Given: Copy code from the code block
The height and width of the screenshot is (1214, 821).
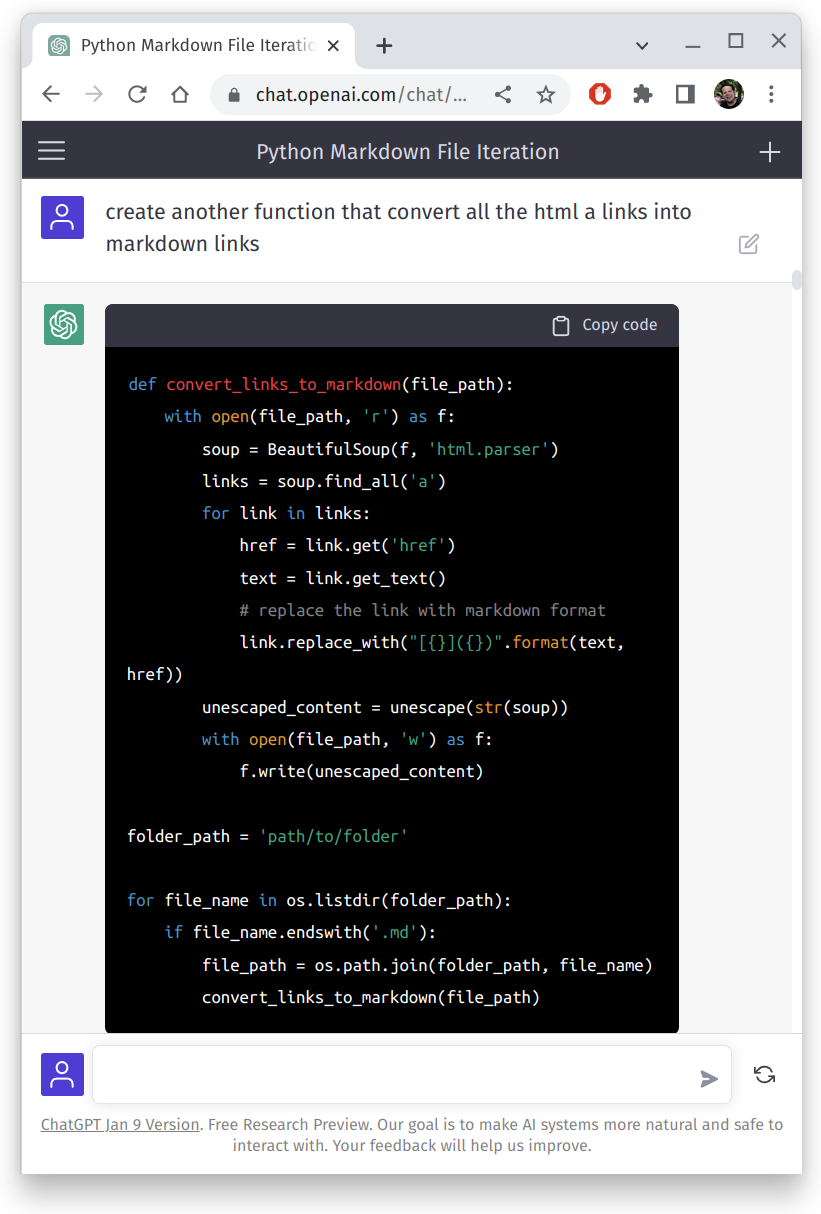Looking at the screenshot, I should 605,325.
